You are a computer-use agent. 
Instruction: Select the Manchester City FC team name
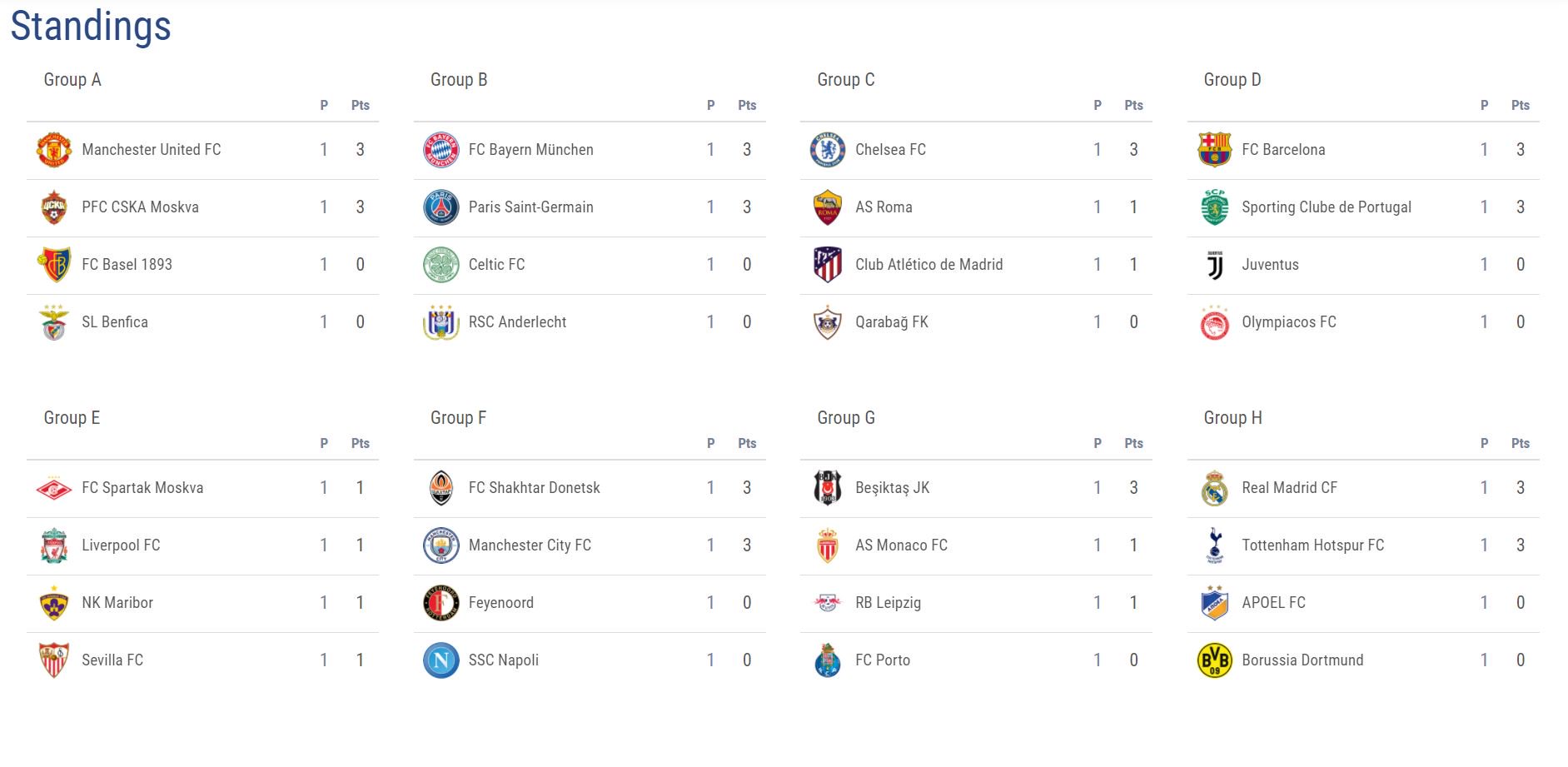[x=530, y=545]
